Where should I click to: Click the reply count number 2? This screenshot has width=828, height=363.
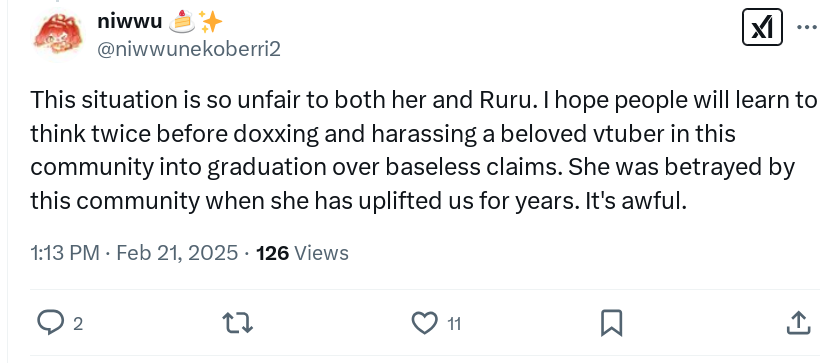(x=78, y=324)
